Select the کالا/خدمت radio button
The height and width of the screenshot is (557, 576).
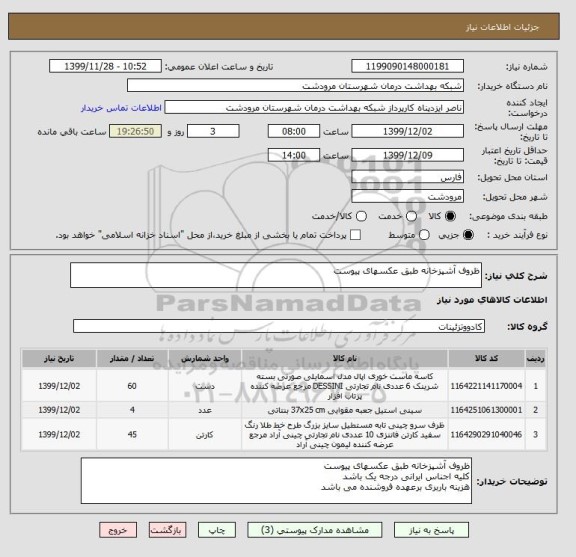(361, 216)
